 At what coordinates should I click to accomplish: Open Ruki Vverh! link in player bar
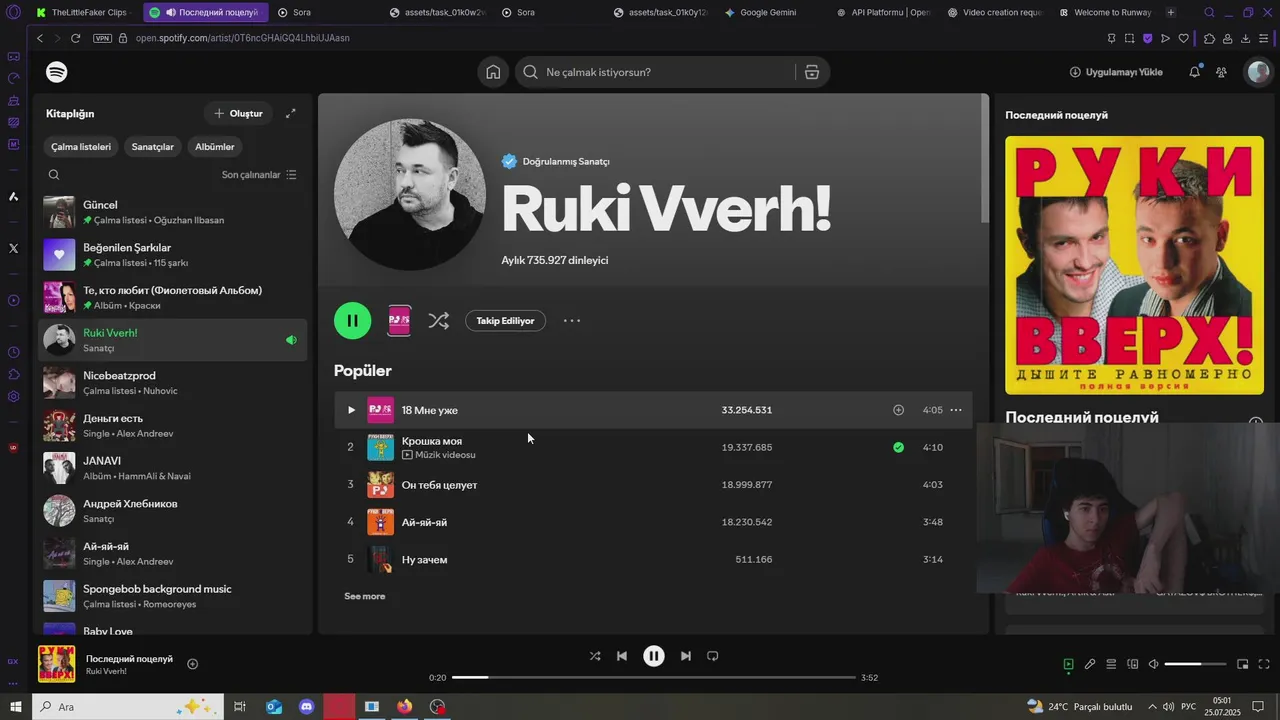[x=106, y=671]
